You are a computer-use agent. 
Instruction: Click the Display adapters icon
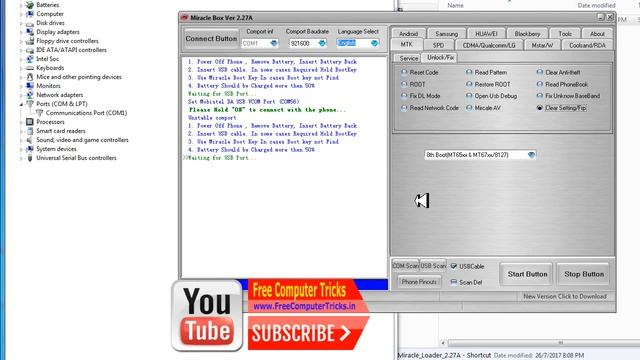pyautogui.click(x=30, y=32)
